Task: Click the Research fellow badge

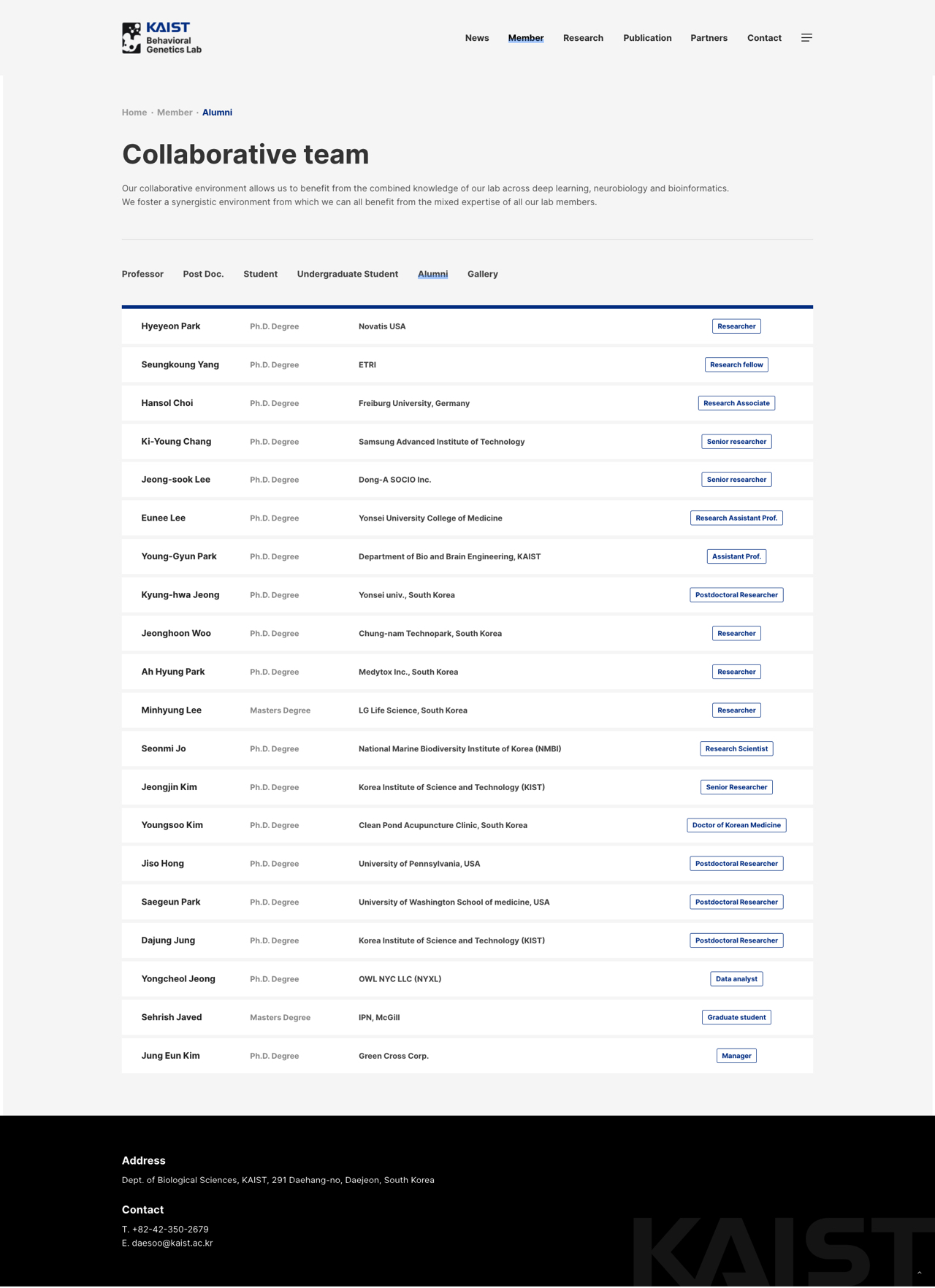Action: pos(736,364)
